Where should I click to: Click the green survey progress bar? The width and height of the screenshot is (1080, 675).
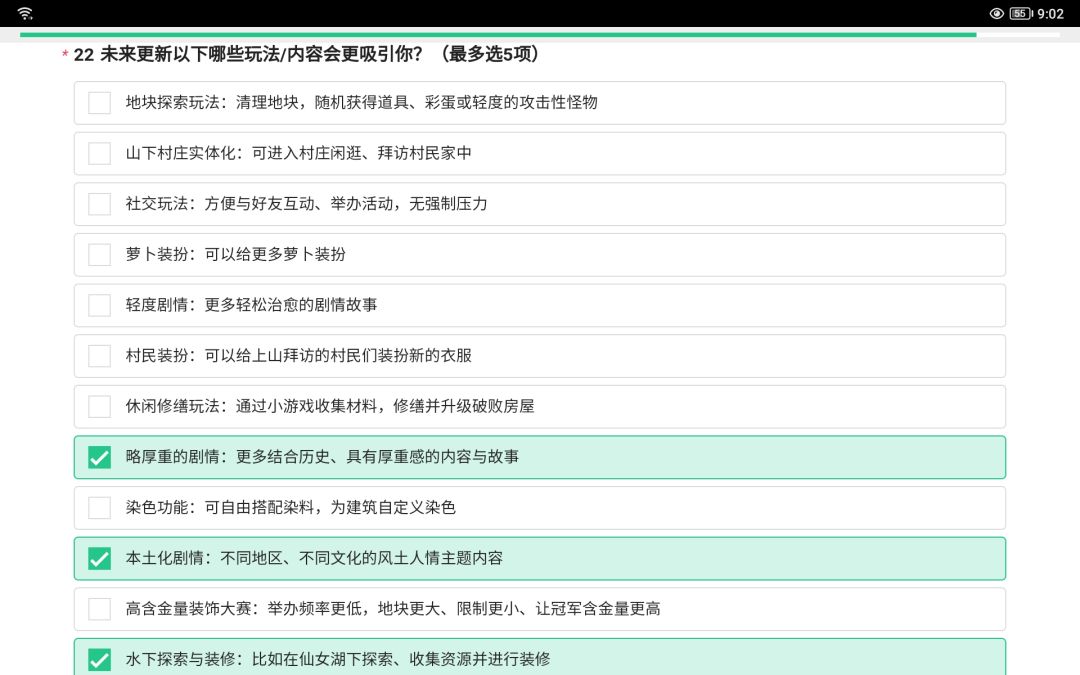click(x=498, y=34)
